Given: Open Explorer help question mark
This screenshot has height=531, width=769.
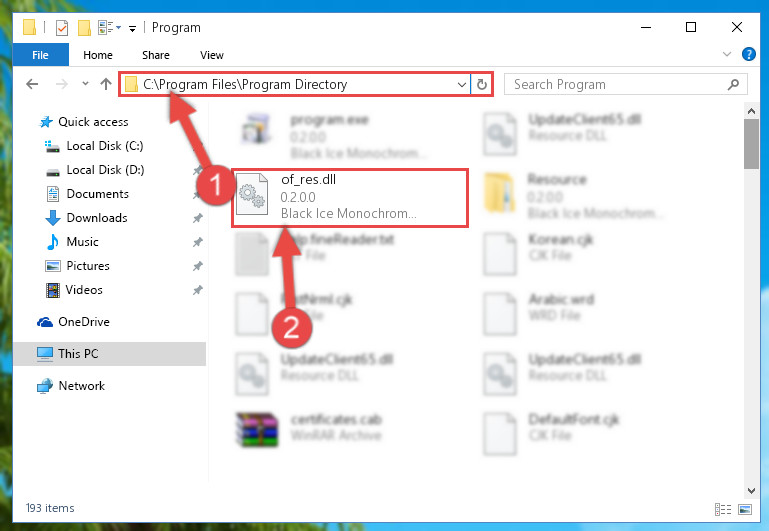Looking at the screenshot, I should [x=748, y=54].
